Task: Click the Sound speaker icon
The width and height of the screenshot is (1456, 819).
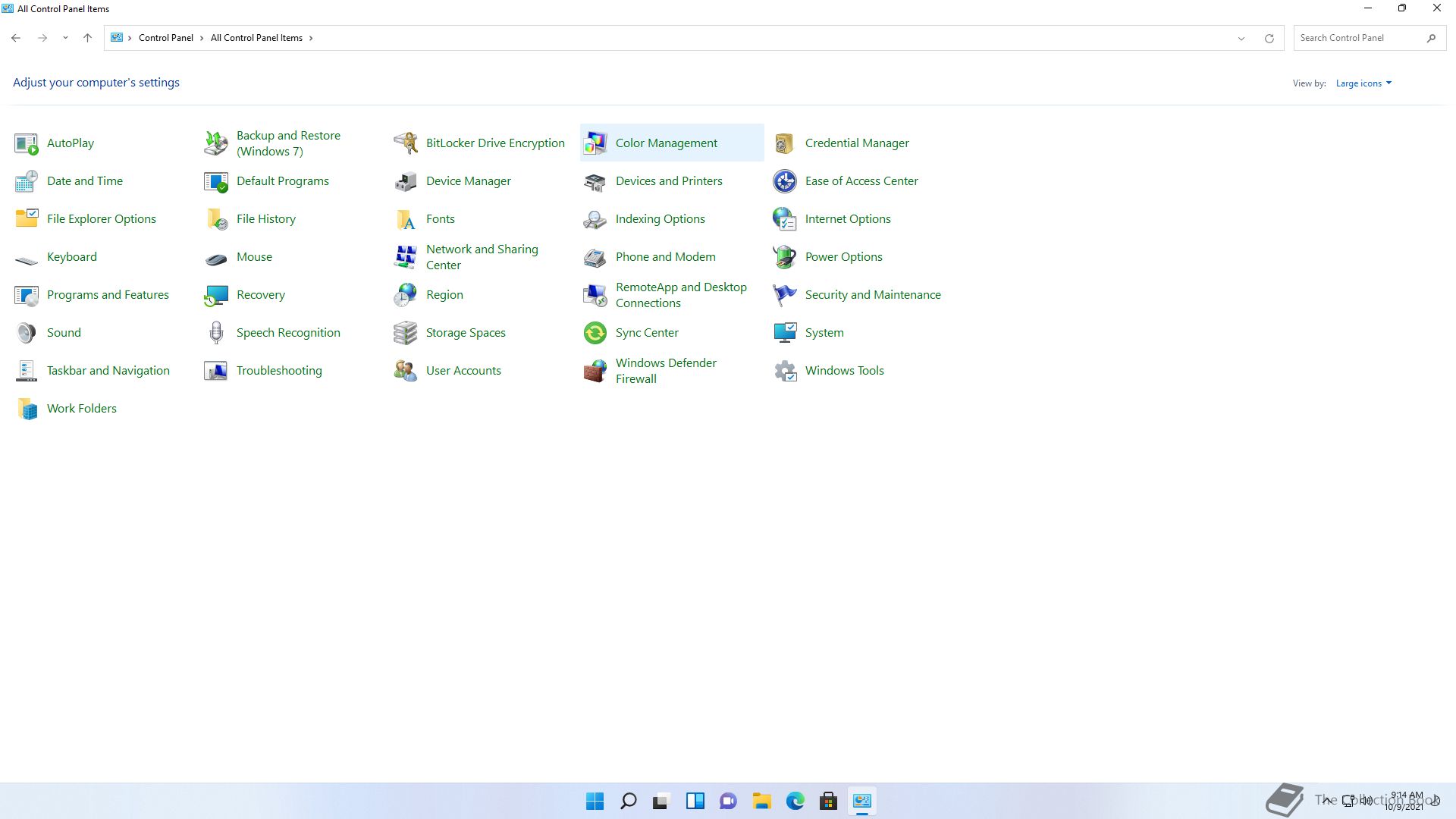Action: click(27, 333)
